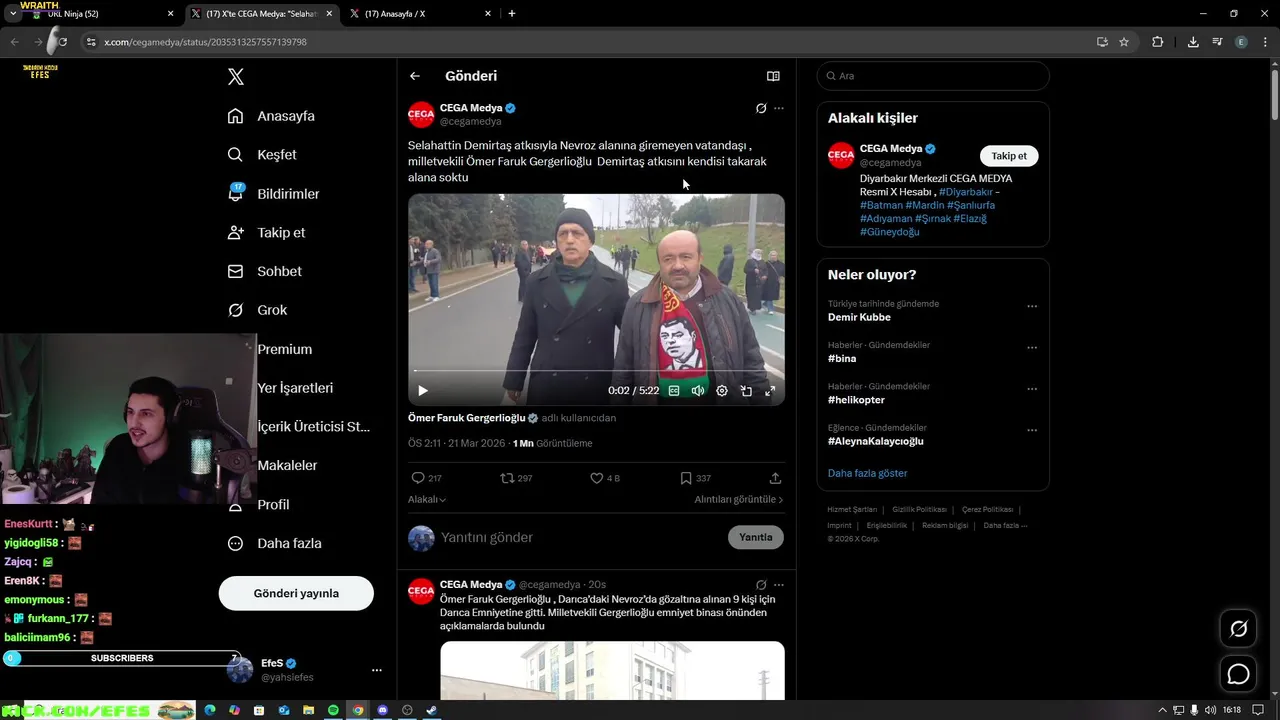1280x720 pixels.
Task: Open more options for #helikopter trend
Action: (x=1032, y=389)
